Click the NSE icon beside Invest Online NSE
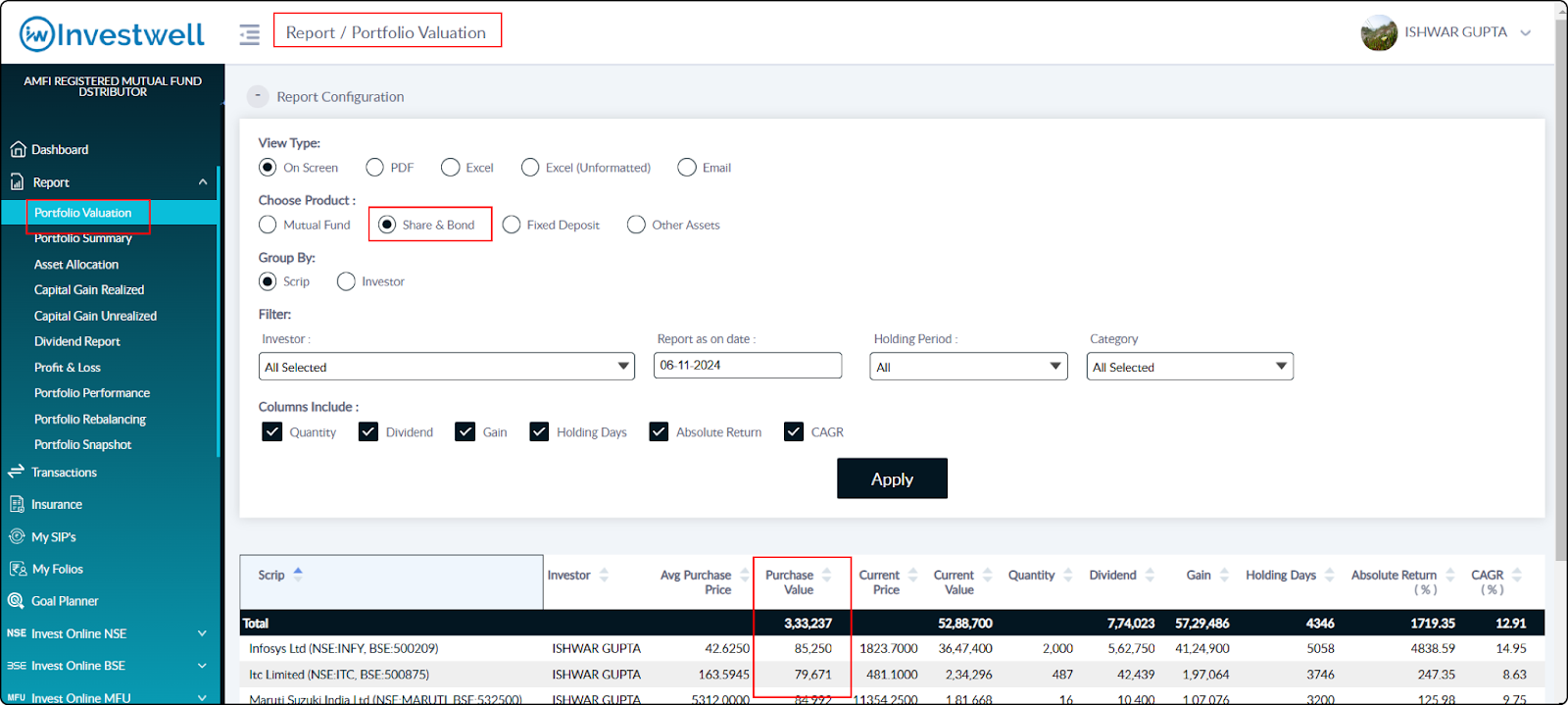Viewport: 1568px width, 705px height. pos(17,633)
